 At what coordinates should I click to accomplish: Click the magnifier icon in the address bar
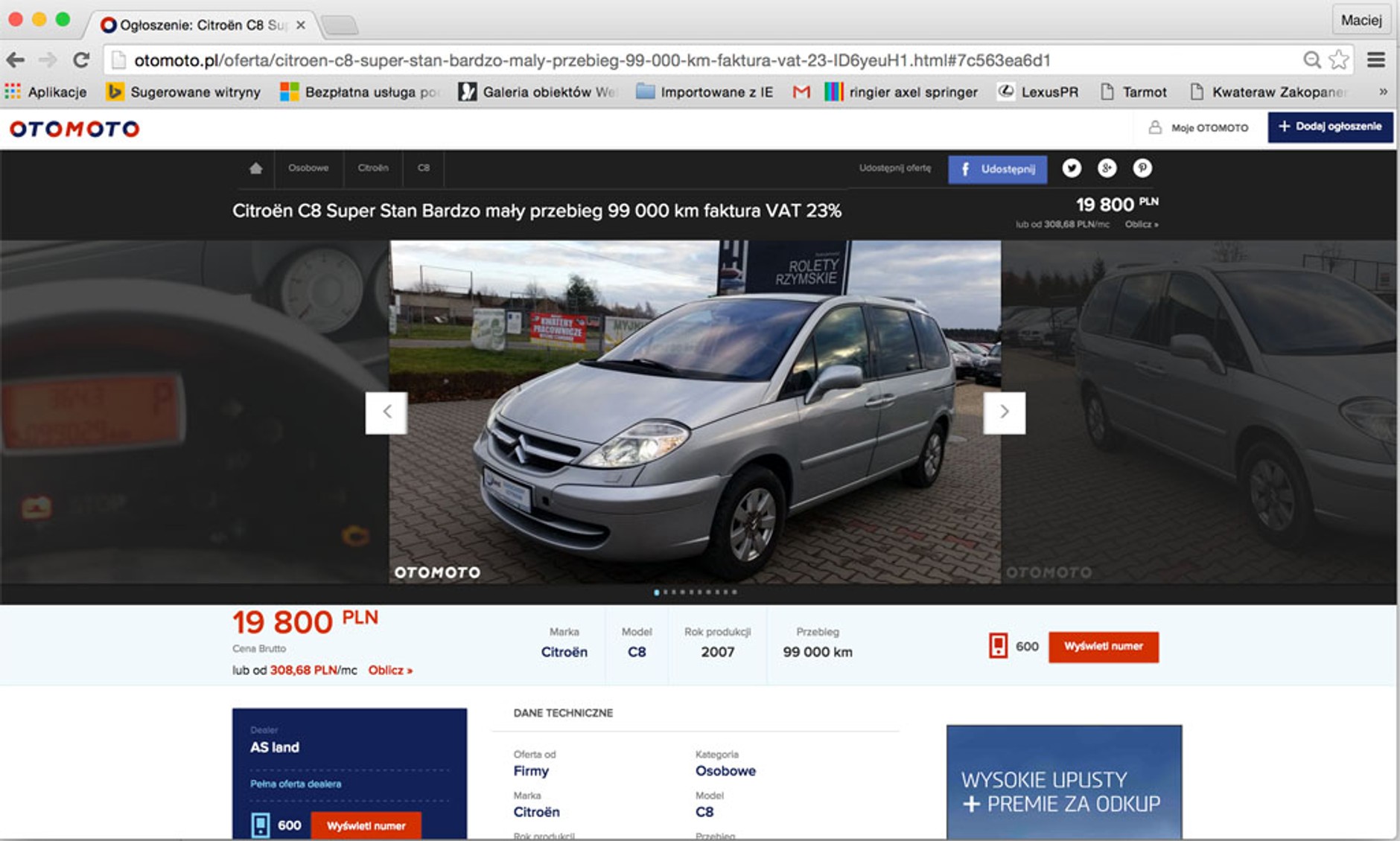(x=1311, y=59)
